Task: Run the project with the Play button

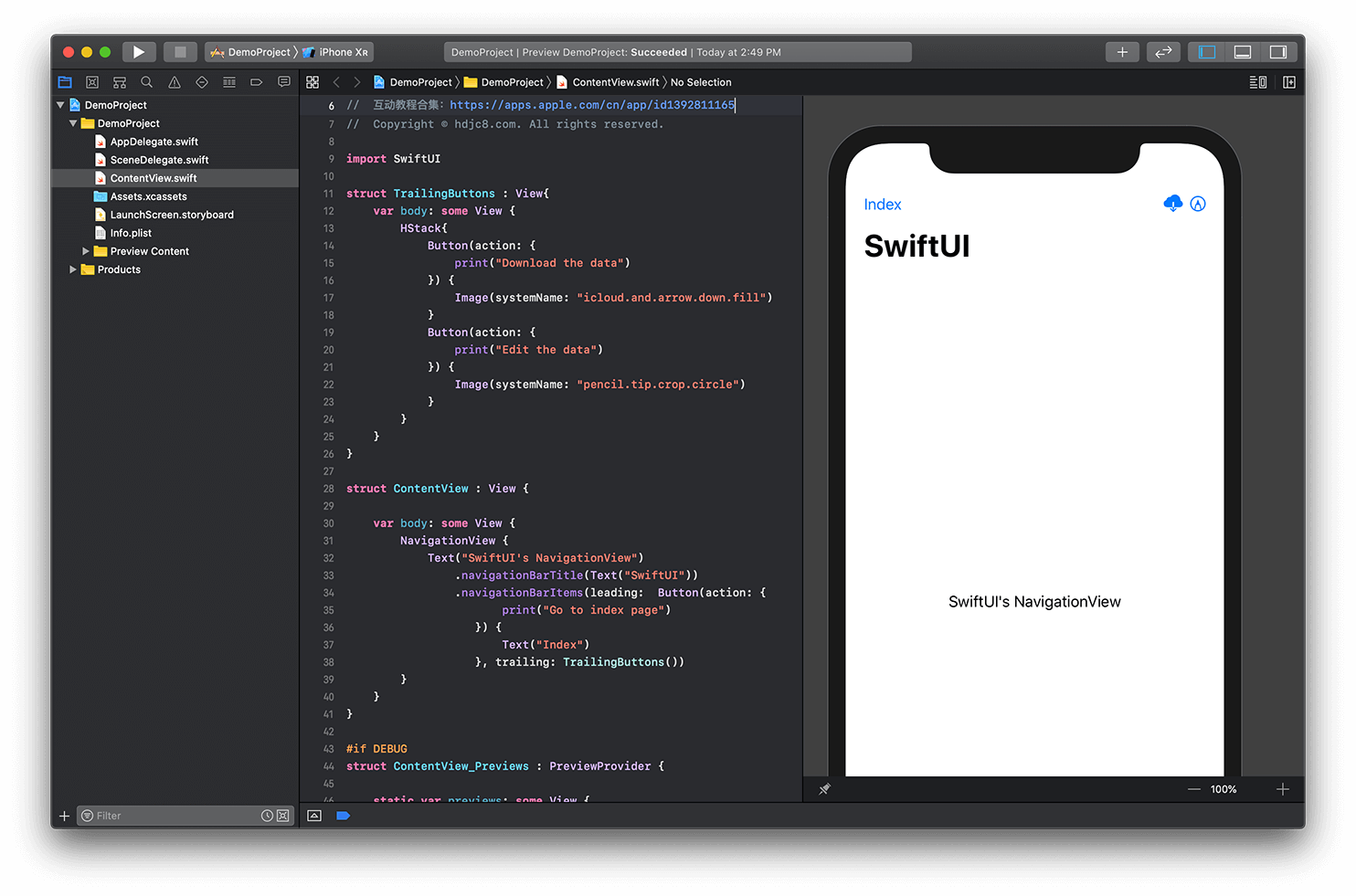Action: pyautogui.click(x=139, y=52)
